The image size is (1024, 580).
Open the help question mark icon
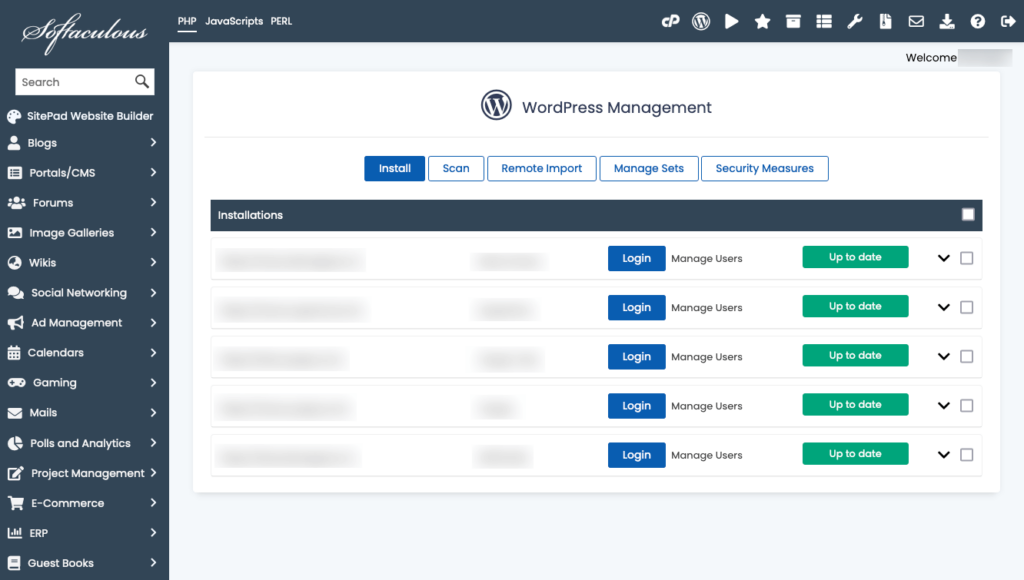pyautogui.click(x=977, y=22)
